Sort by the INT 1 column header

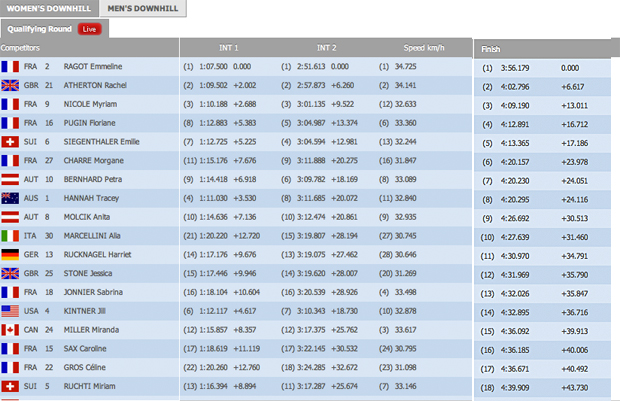[x=228, y=47]
